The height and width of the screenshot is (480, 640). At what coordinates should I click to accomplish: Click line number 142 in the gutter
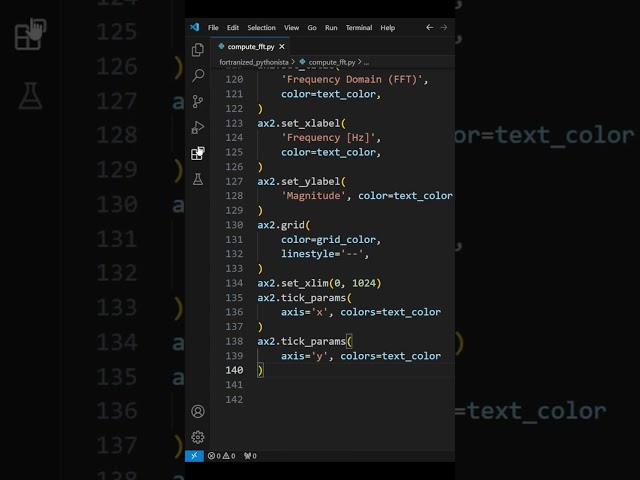[x=234, y=400]
